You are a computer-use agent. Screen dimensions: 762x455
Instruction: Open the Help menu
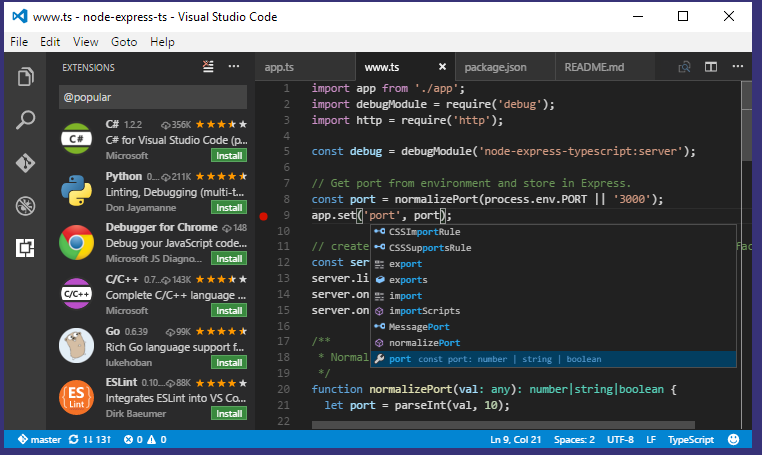[162, 42]
